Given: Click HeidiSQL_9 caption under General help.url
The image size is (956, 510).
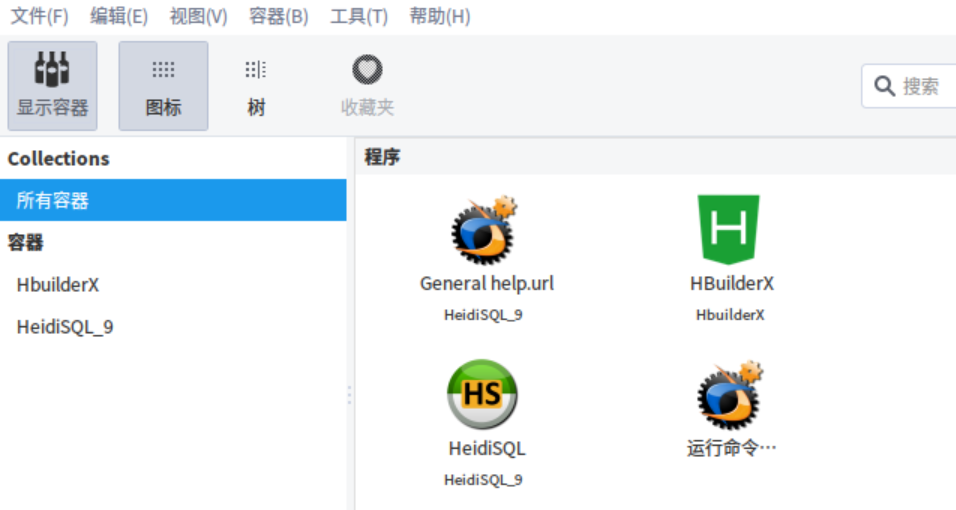Looking at the screenshot, I should [483, 315].
